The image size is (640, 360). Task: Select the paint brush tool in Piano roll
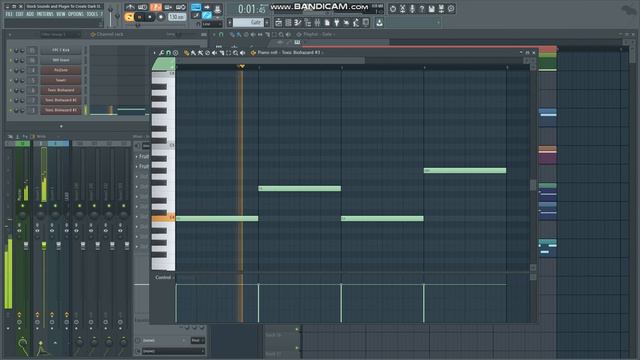click(193, 53)
